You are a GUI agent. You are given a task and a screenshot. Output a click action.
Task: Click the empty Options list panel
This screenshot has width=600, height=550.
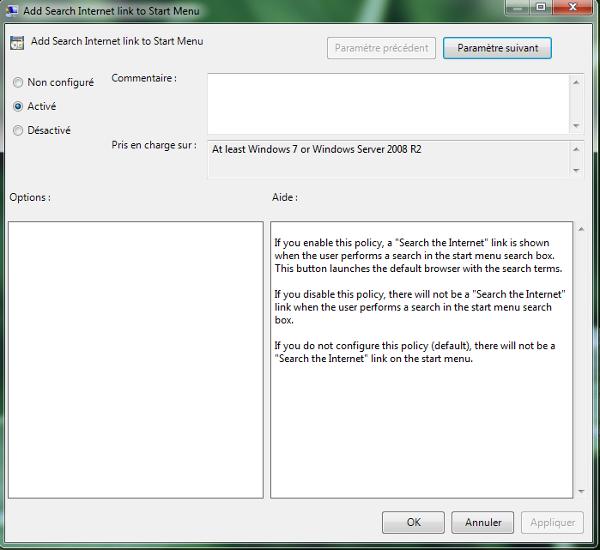point(136,360)
